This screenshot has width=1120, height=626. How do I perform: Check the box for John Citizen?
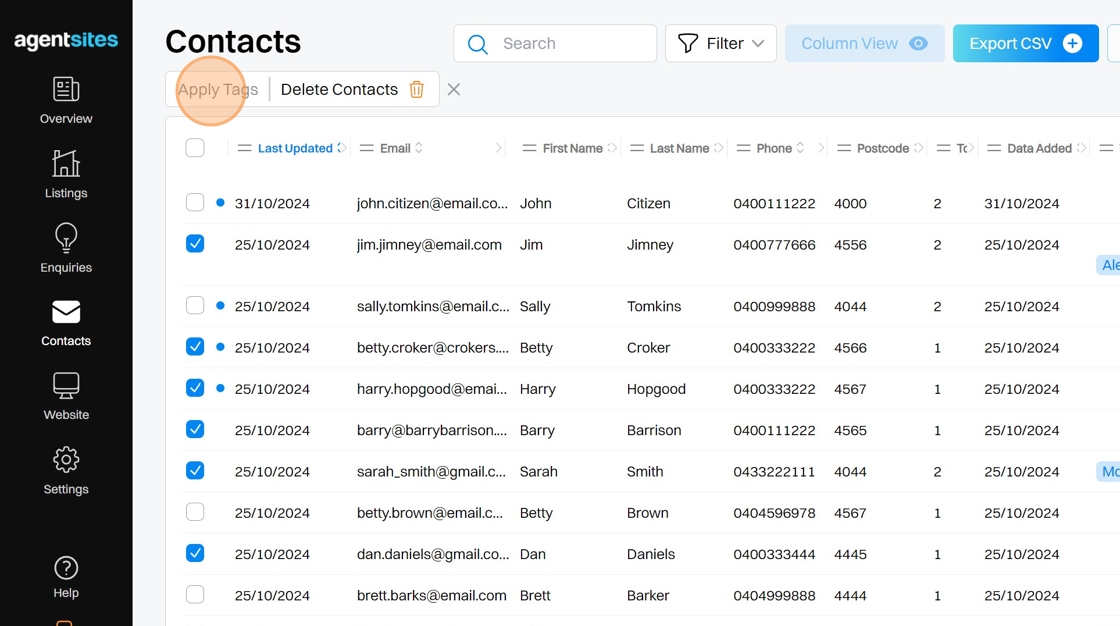195,203
